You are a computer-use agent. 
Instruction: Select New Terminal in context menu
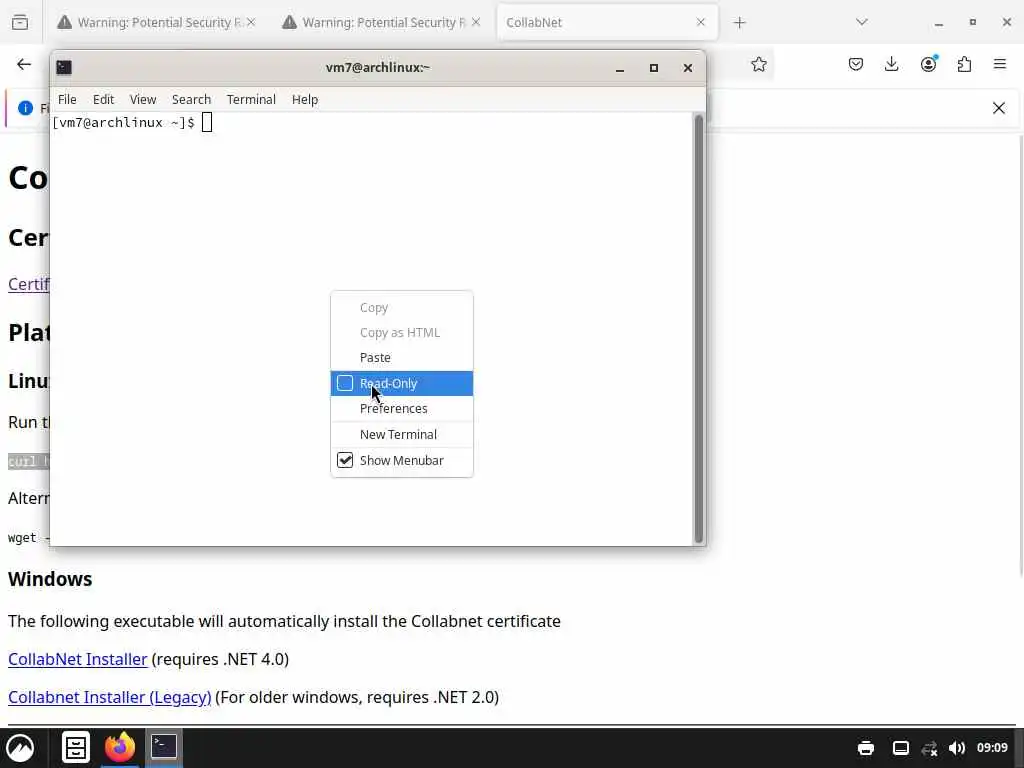(402, 434)
